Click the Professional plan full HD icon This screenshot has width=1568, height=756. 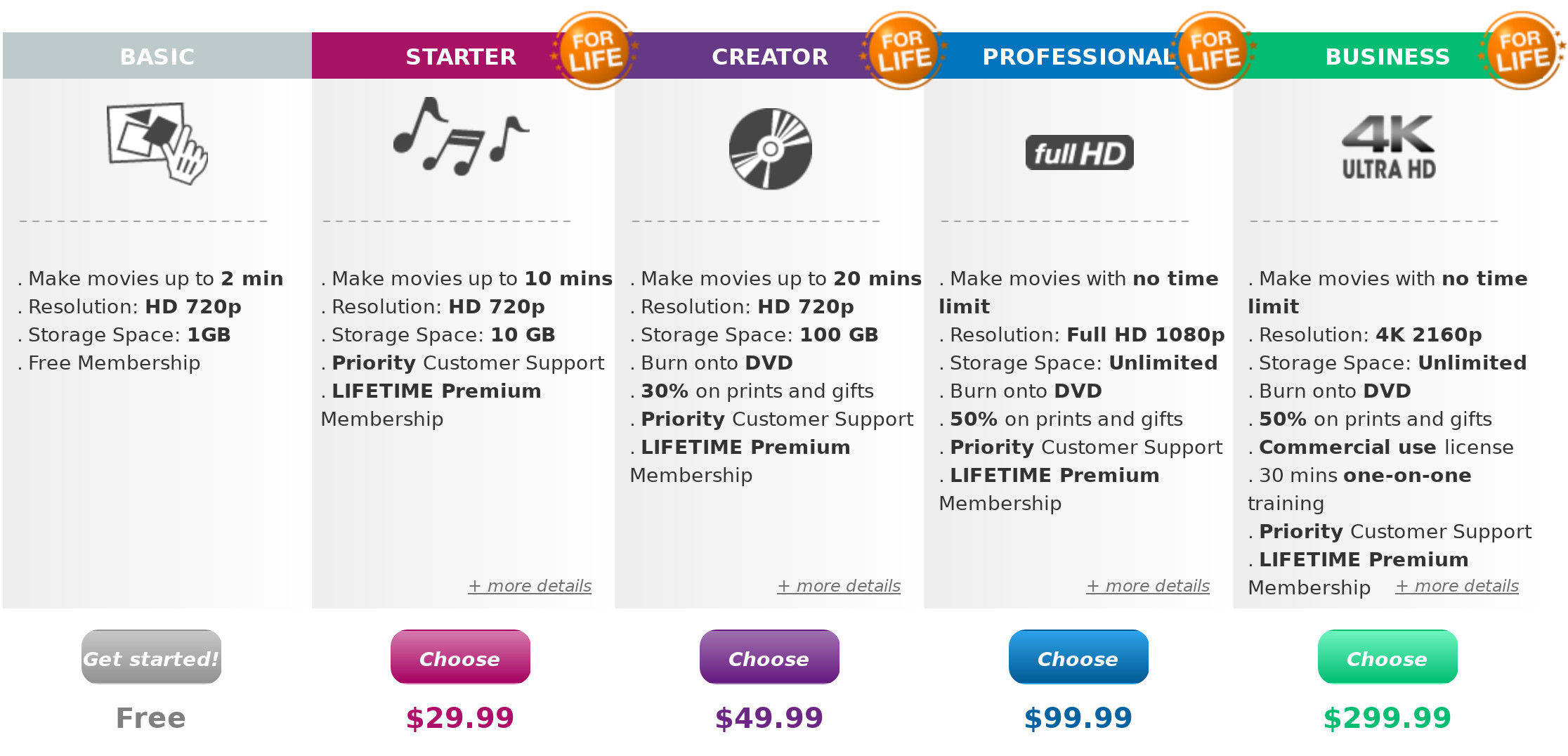coord(1079,152)
